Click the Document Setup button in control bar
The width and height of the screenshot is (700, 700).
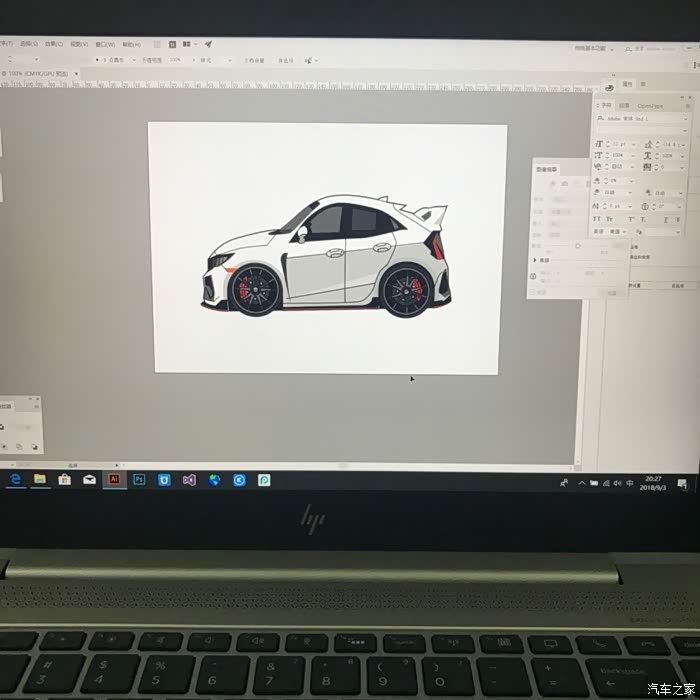click(254, 60)
